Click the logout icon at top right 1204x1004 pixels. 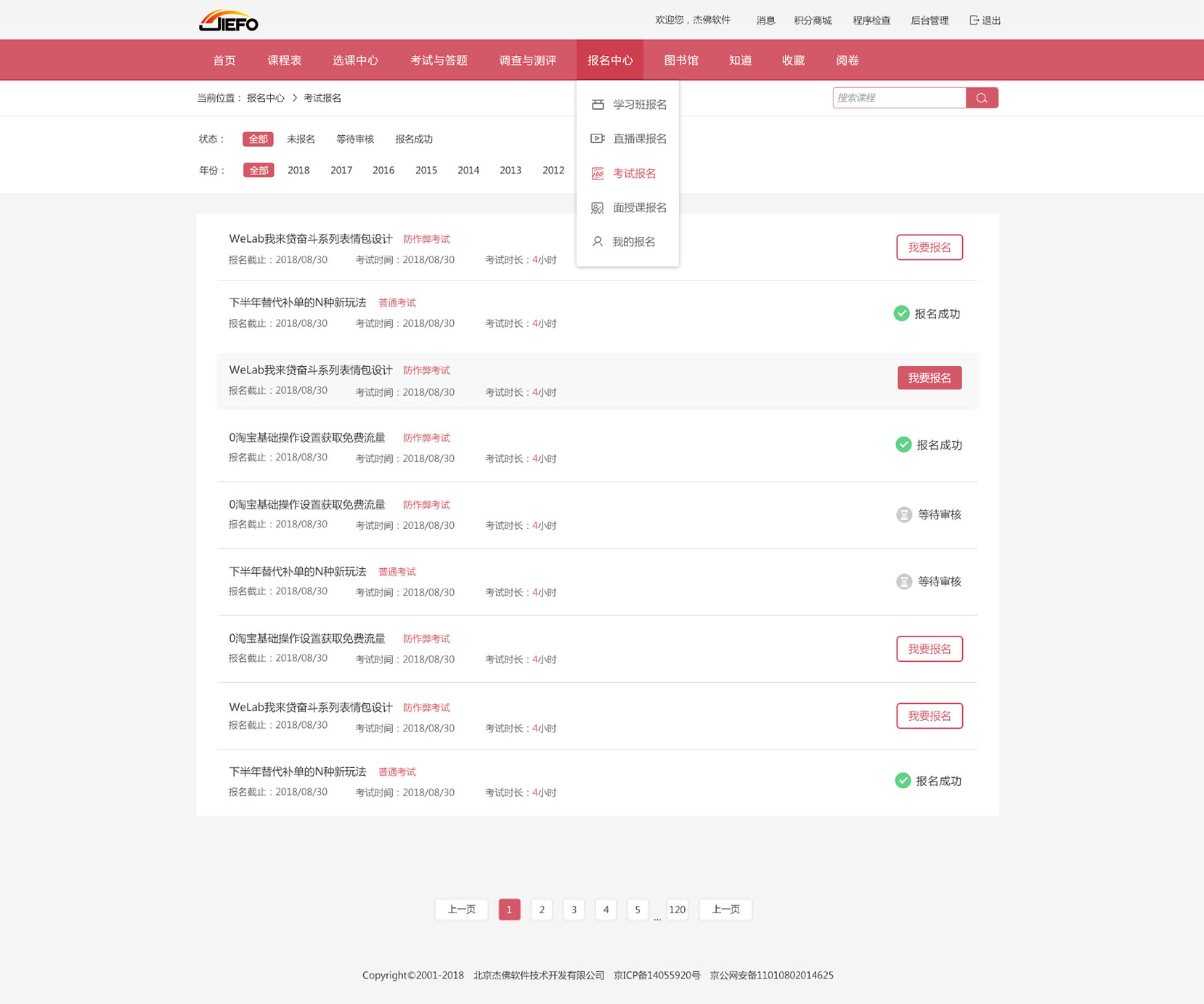975,20
